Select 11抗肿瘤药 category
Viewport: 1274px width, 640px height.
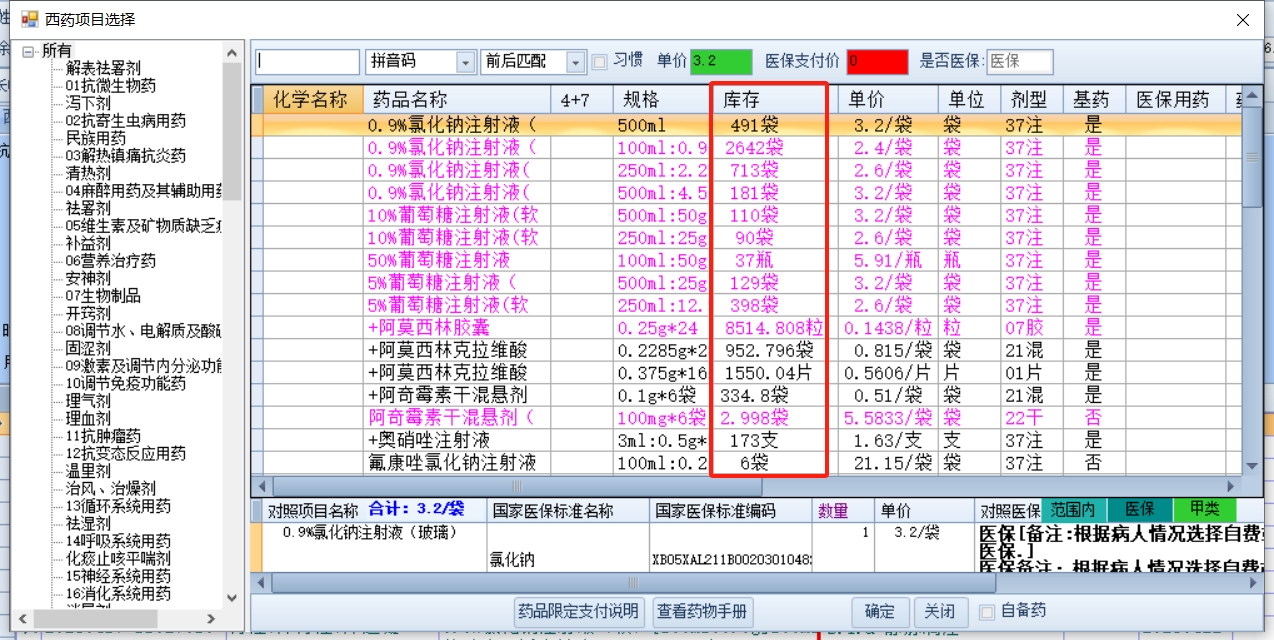103,436
